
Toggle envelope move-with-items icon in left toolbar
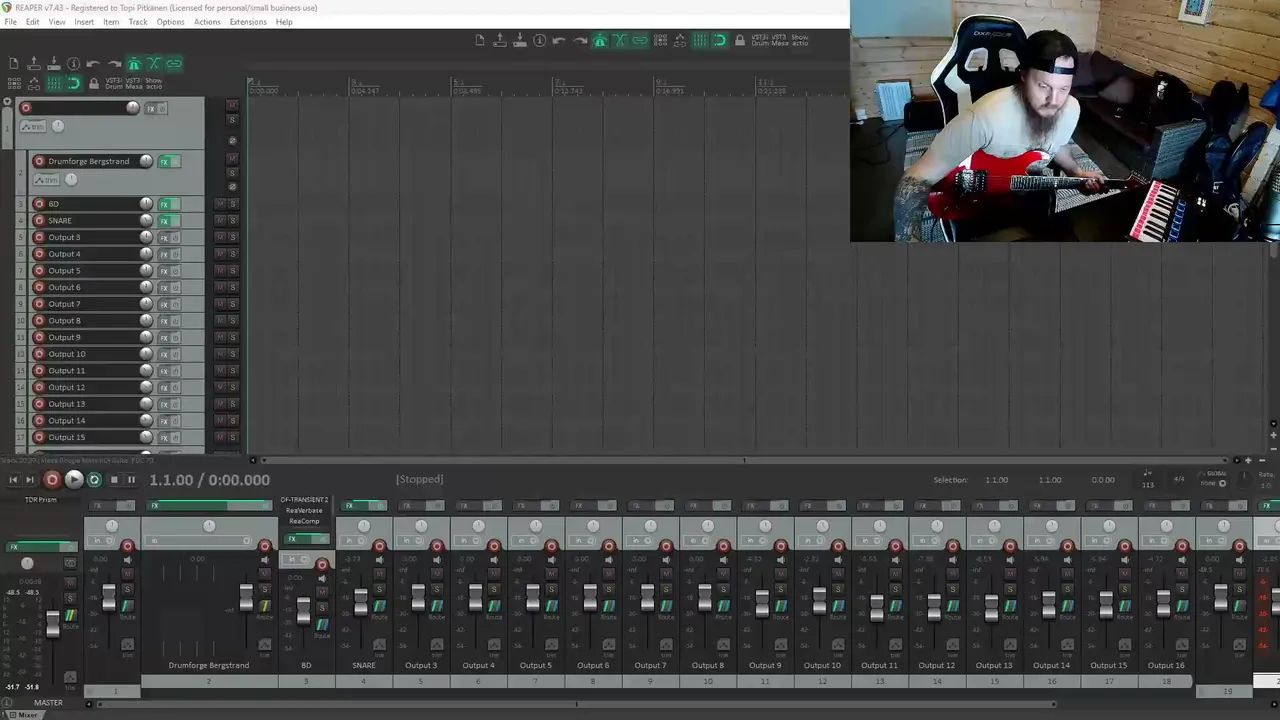click(34, 83)
